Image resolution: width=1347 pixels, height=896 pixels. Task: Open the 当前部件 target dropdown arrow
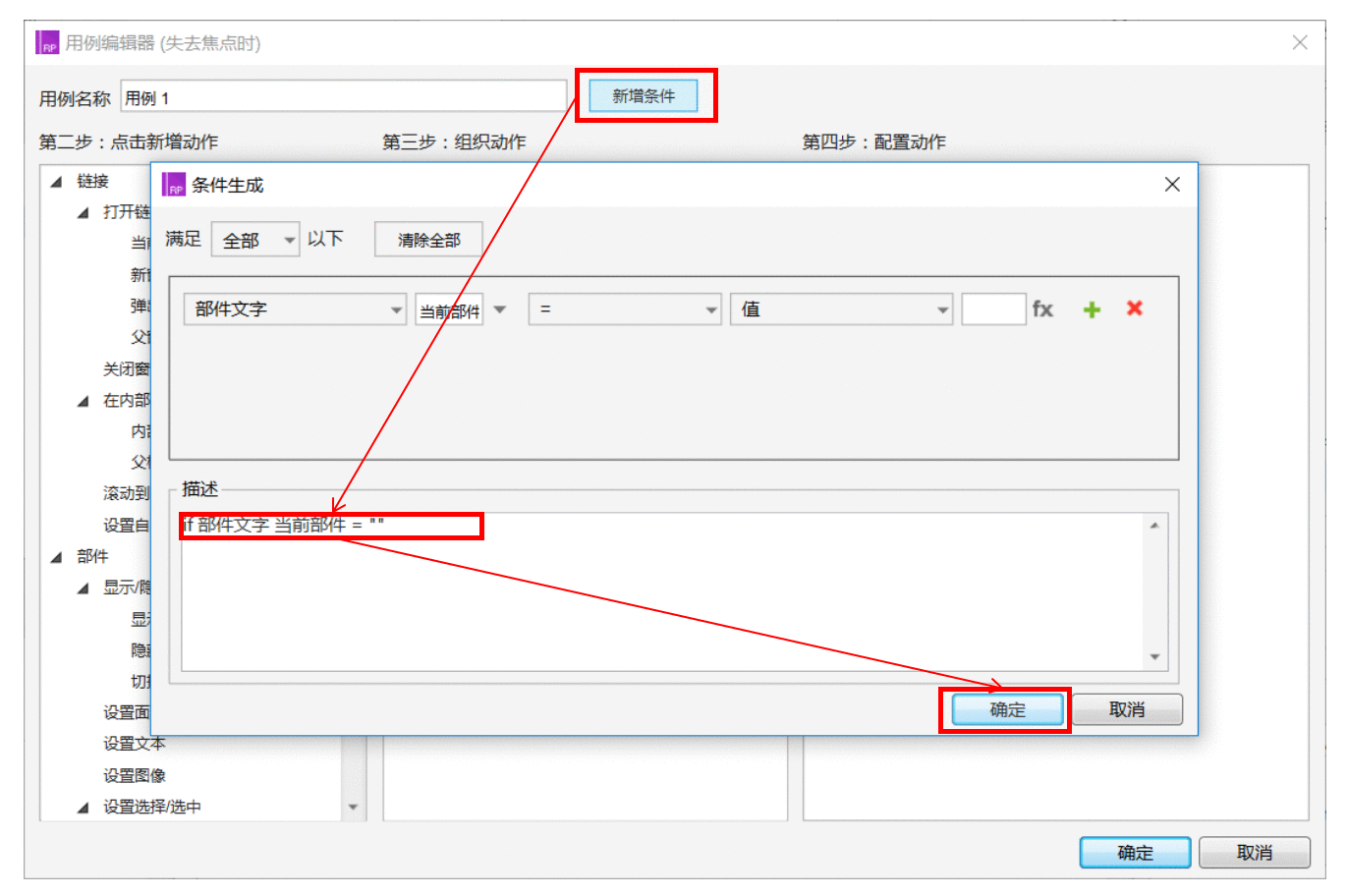pyautogui.click(x=500, y=309)
